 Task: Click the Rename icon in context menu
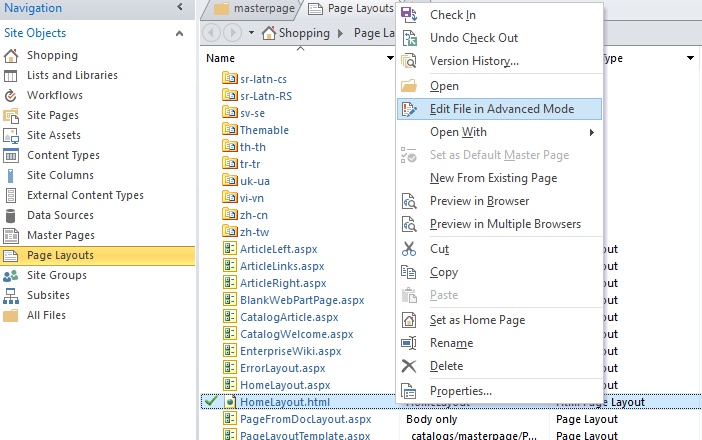click(x=409, y=343)
